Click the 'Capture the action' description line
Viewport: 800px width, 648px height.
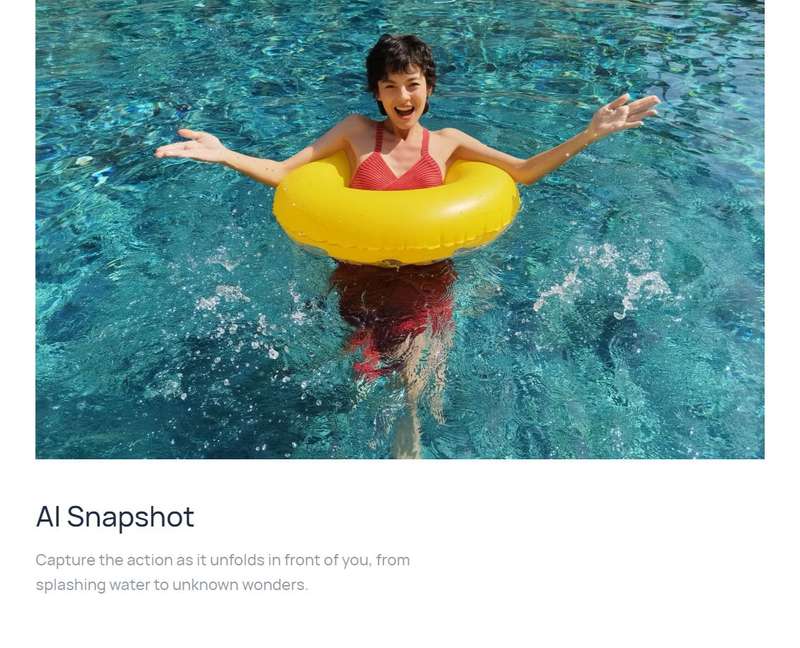(222, 560)
